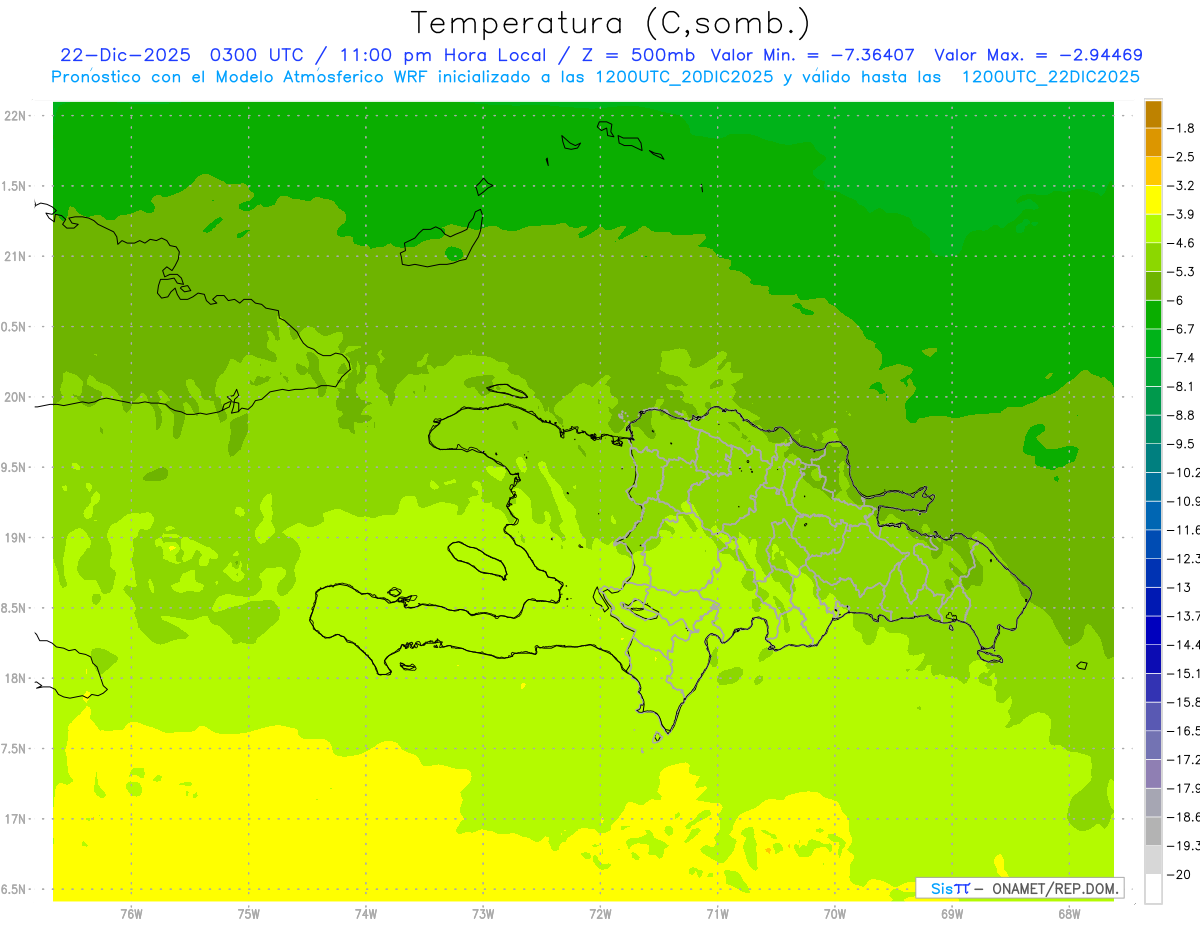
Task: Click the '74W' longitude label
Action: pos(366,913)
